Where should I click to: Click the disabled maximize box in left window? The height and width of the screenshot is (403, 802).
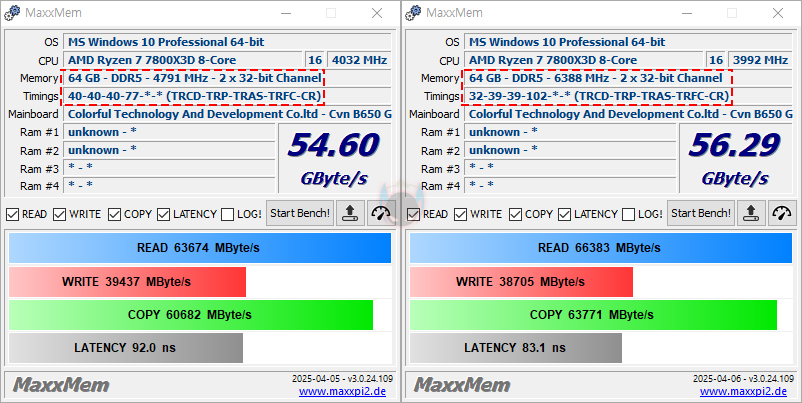coord(331,13)
